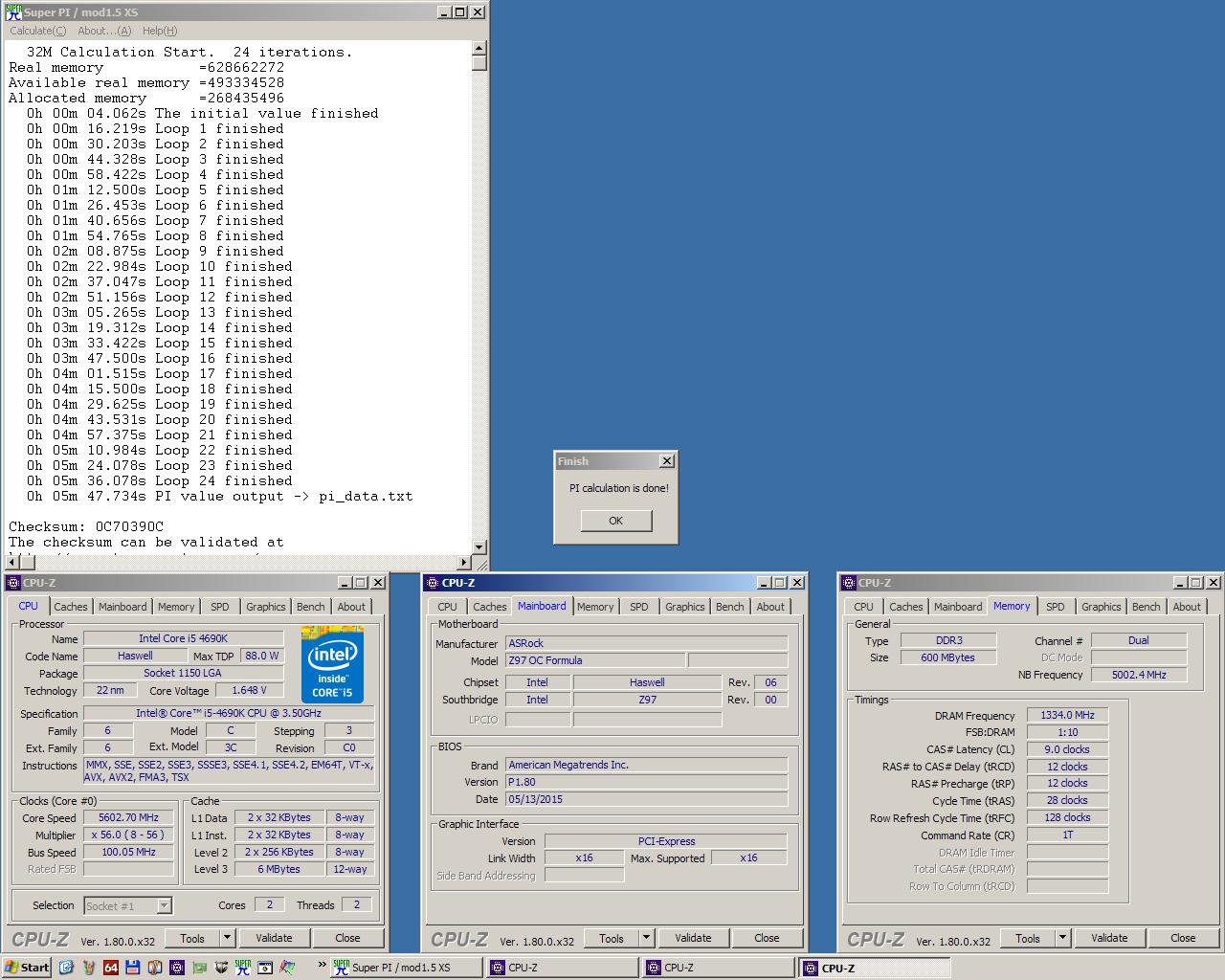Click Close button in the ASRock mainboard window
The height and width of the screenshot is (980, 1225).
(767, 939)
